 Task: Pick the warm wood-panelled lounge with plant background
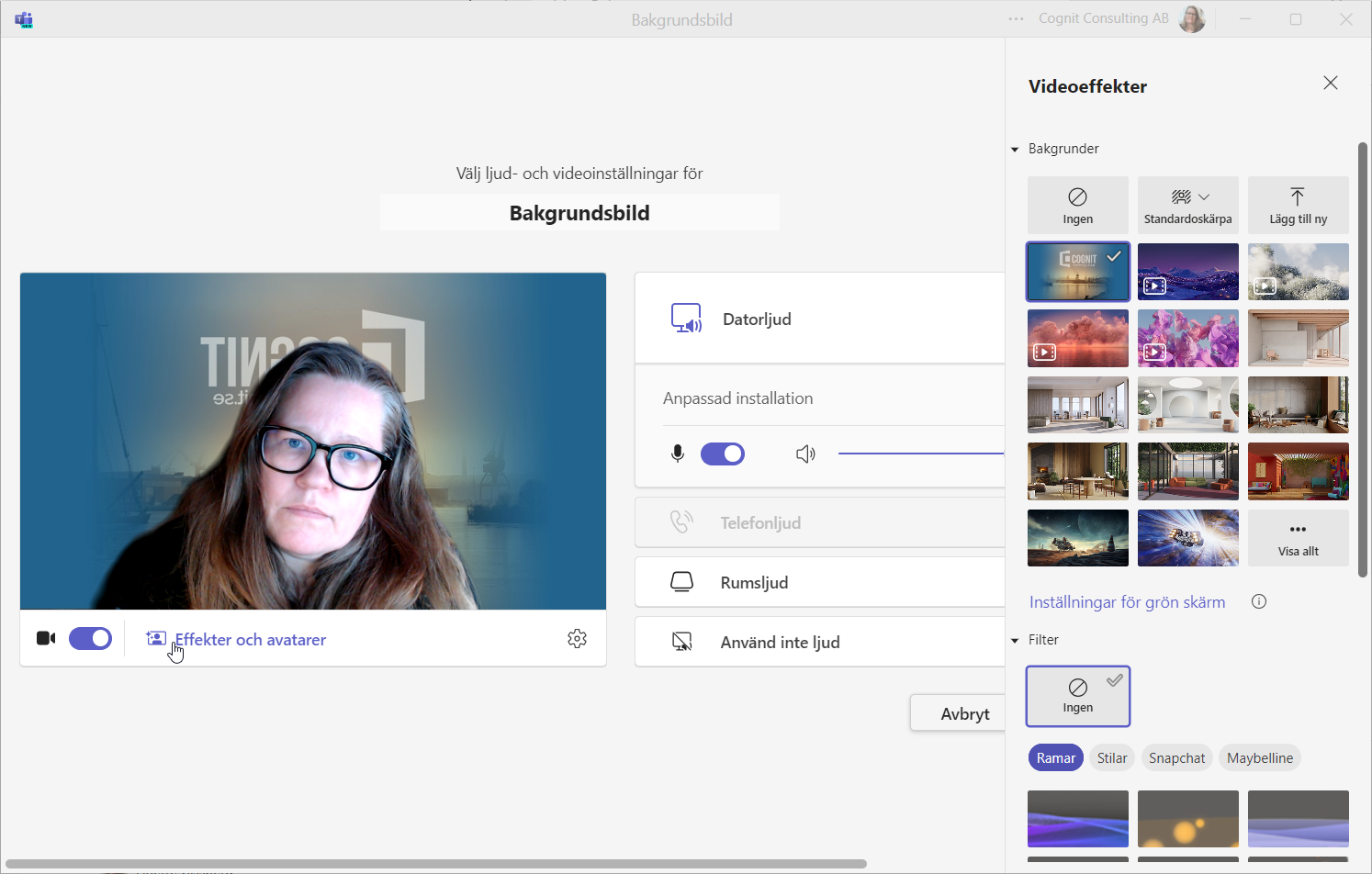tap(1299, 405)
